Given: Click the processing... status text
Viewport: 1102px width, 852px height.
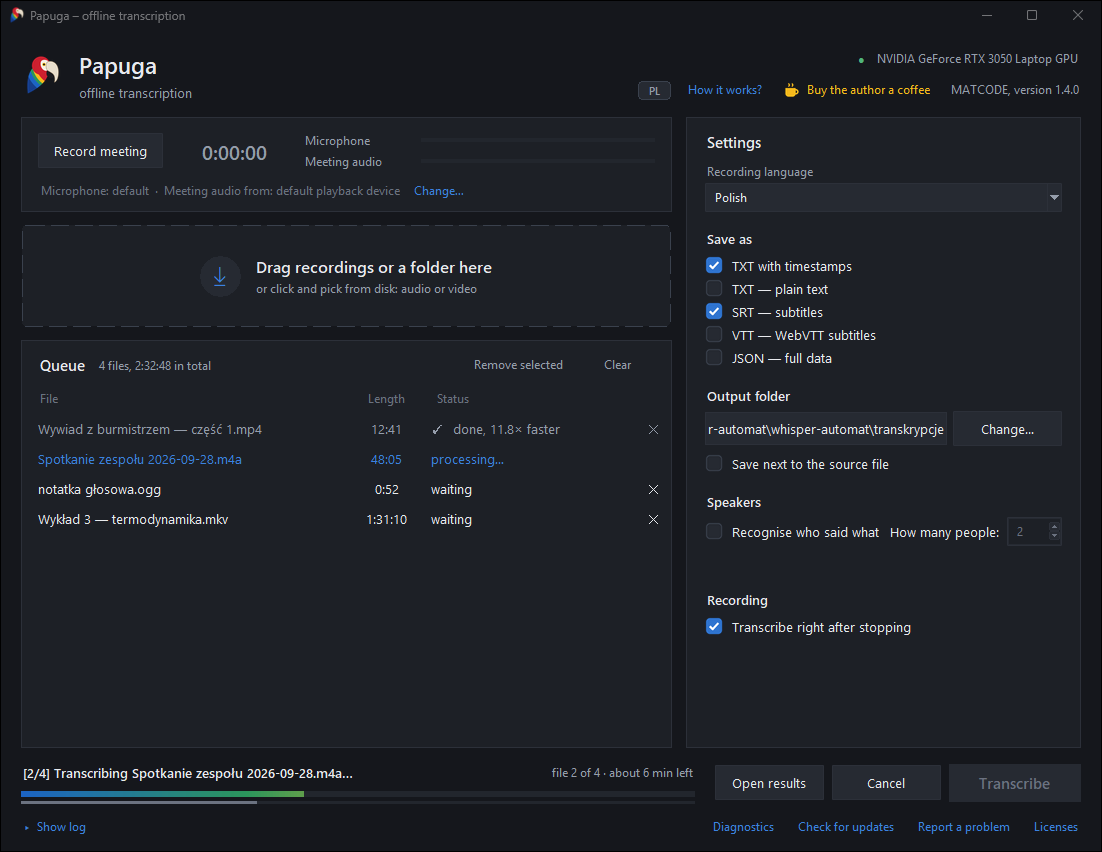Looking at the screenshot, I should (467, 460).
